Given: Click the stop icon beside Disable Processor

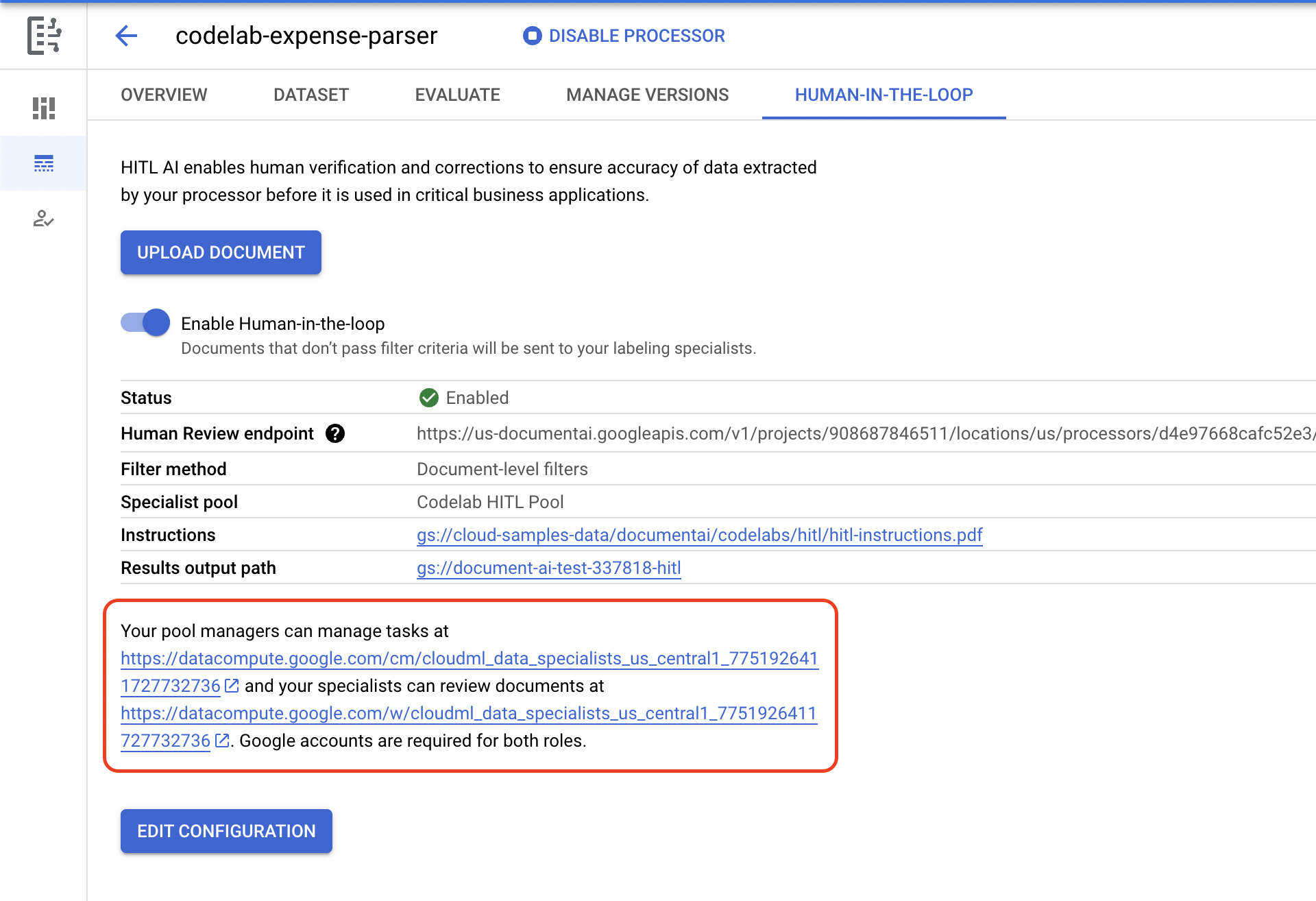Looking at the screenshot, I should (532, 36).
